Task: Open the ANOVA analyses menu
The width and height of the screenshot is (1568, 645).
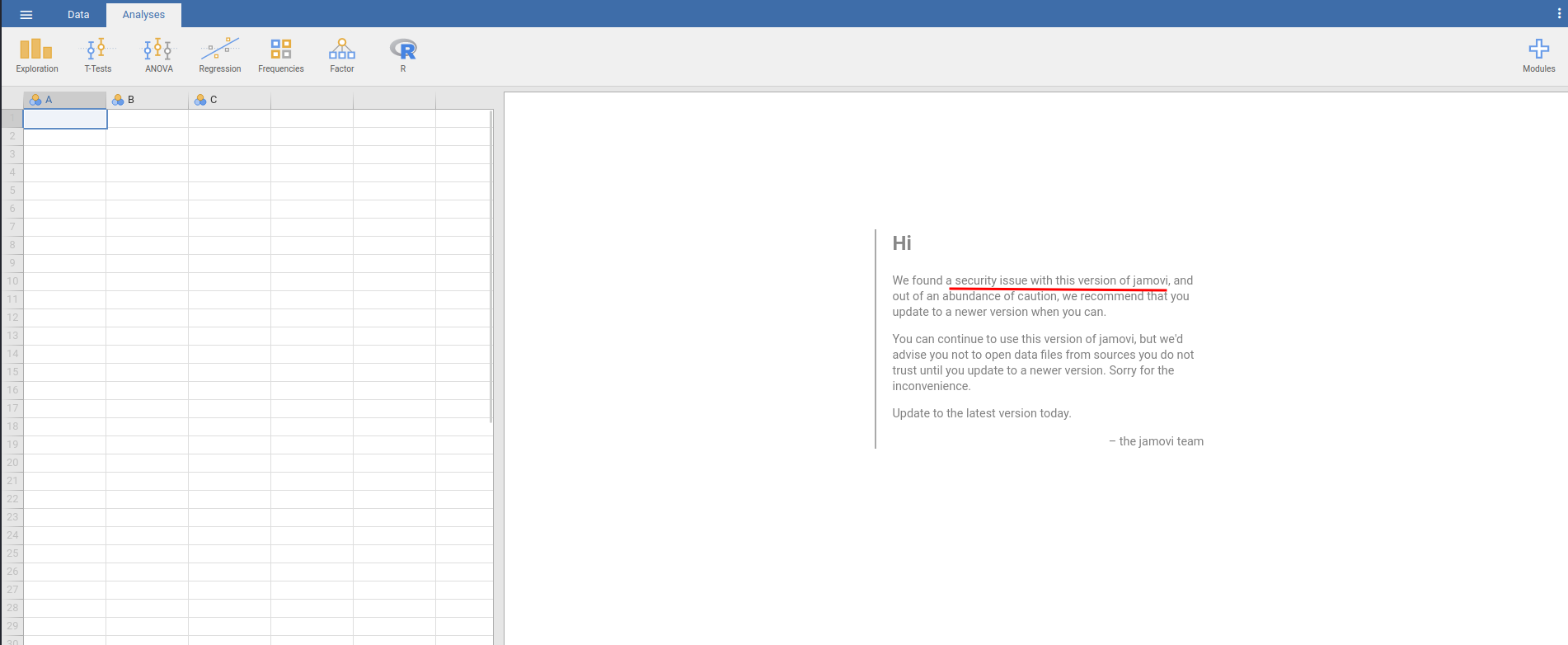Action: 159,55
